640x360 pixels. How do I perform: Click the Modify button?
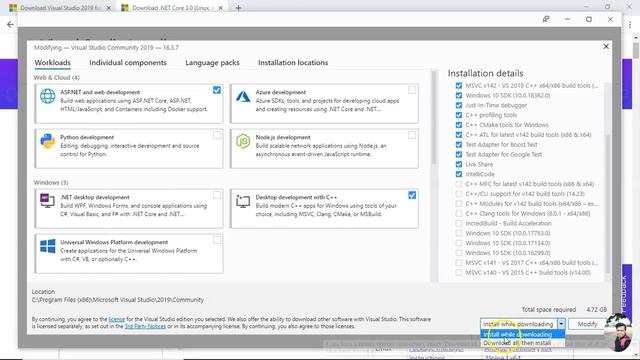(587, 324)
